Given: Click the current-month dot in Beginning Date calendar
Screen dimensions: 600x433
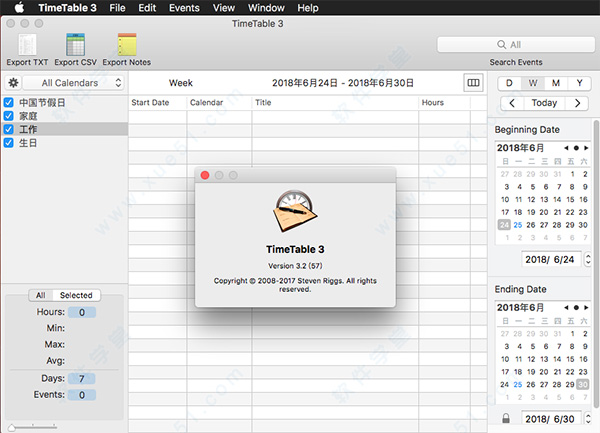Looking at the screenshot, I should [x=576, y=148].
